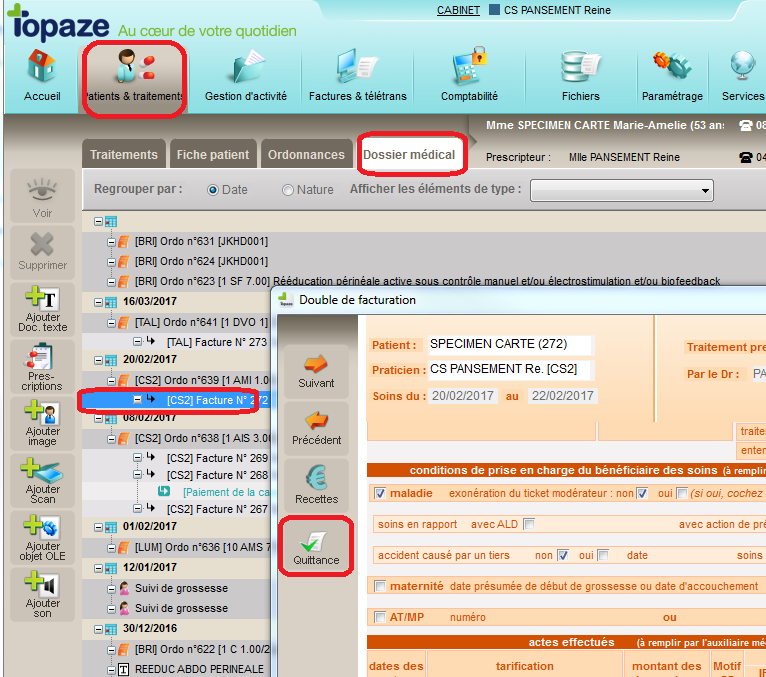
Task: Toggle the AT/MP checkbox
Action: coord(380,617)
